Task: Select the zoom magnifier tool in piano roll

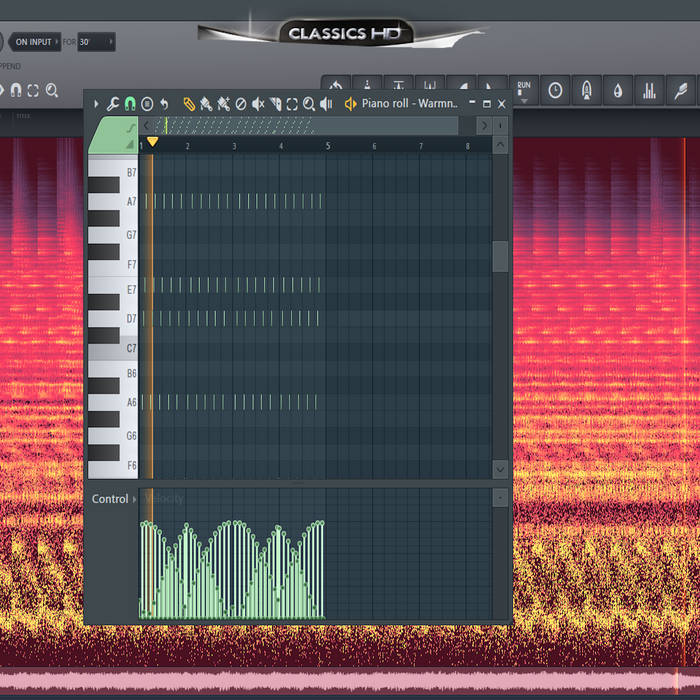Action: click(x=309, y=104)
